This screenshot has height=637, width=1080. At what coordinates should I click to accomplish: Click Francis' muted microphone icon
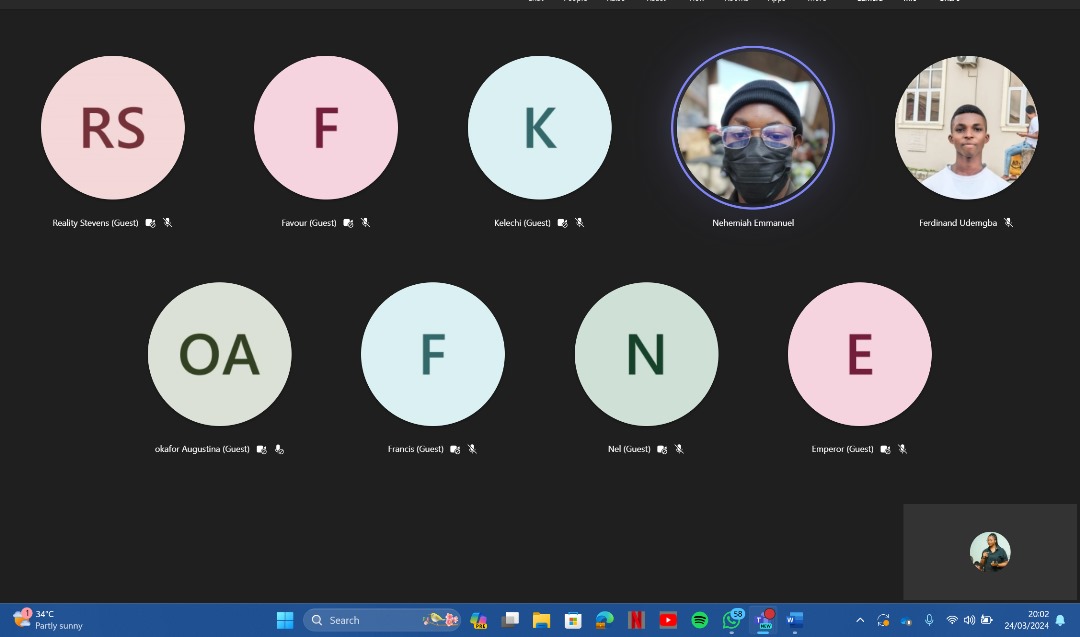(x=472, y=449)
